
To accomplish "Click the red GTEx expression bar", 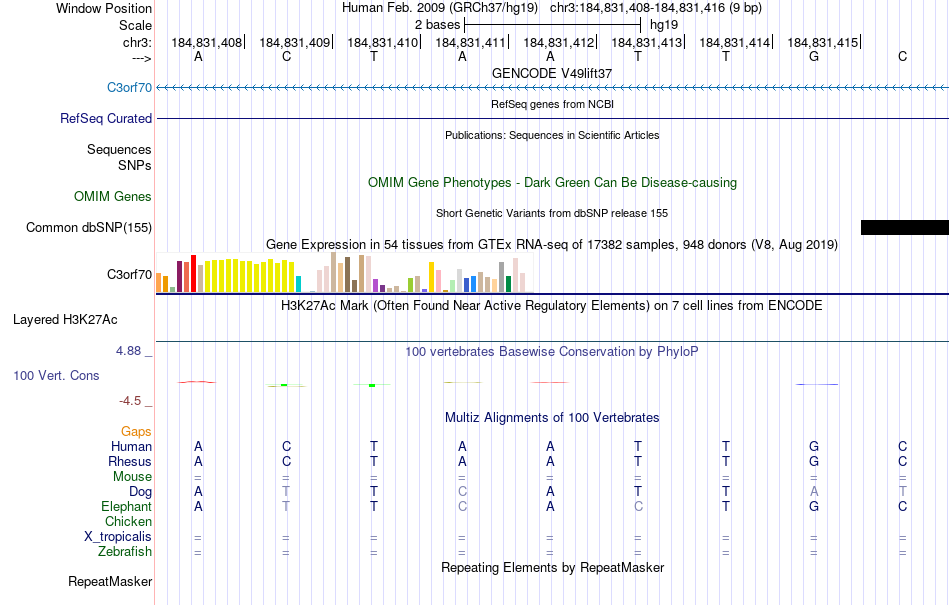I will [x=193, y=274].
